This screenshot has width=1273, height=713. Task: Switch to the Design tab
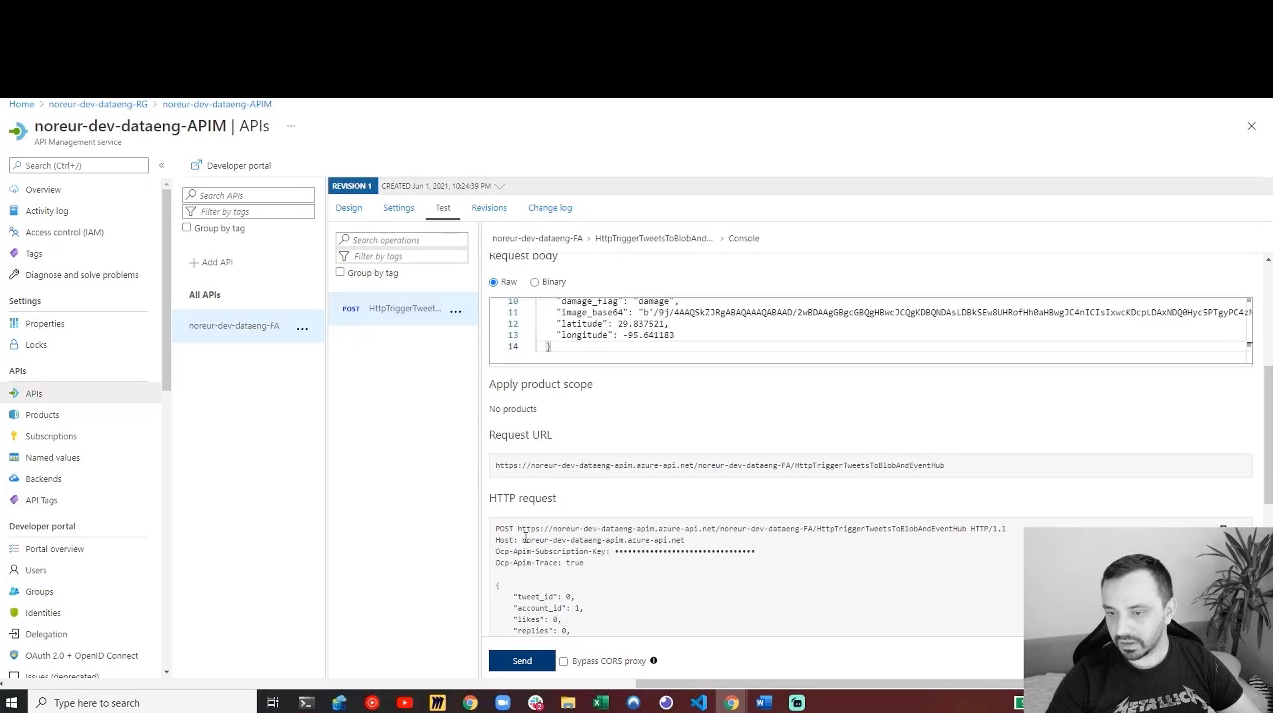(x=349, y=208)
